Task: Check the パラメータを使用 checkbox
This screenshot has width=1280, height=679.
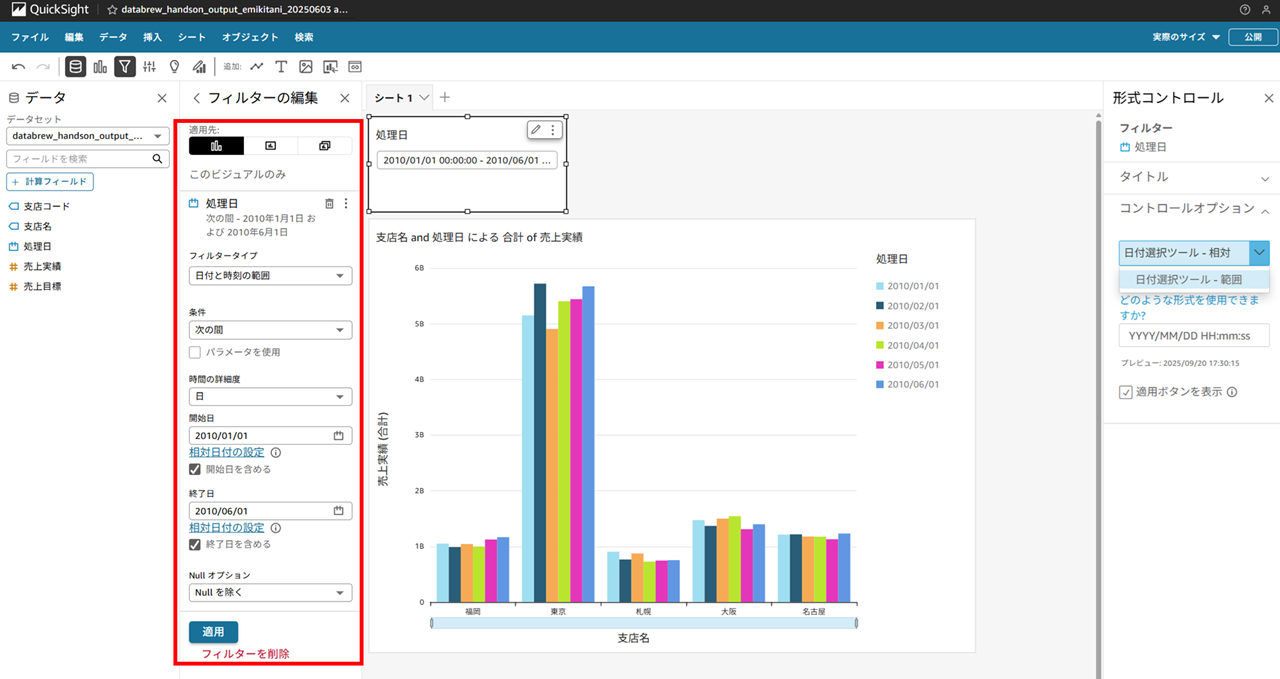Action: click(x=196, y=352)
